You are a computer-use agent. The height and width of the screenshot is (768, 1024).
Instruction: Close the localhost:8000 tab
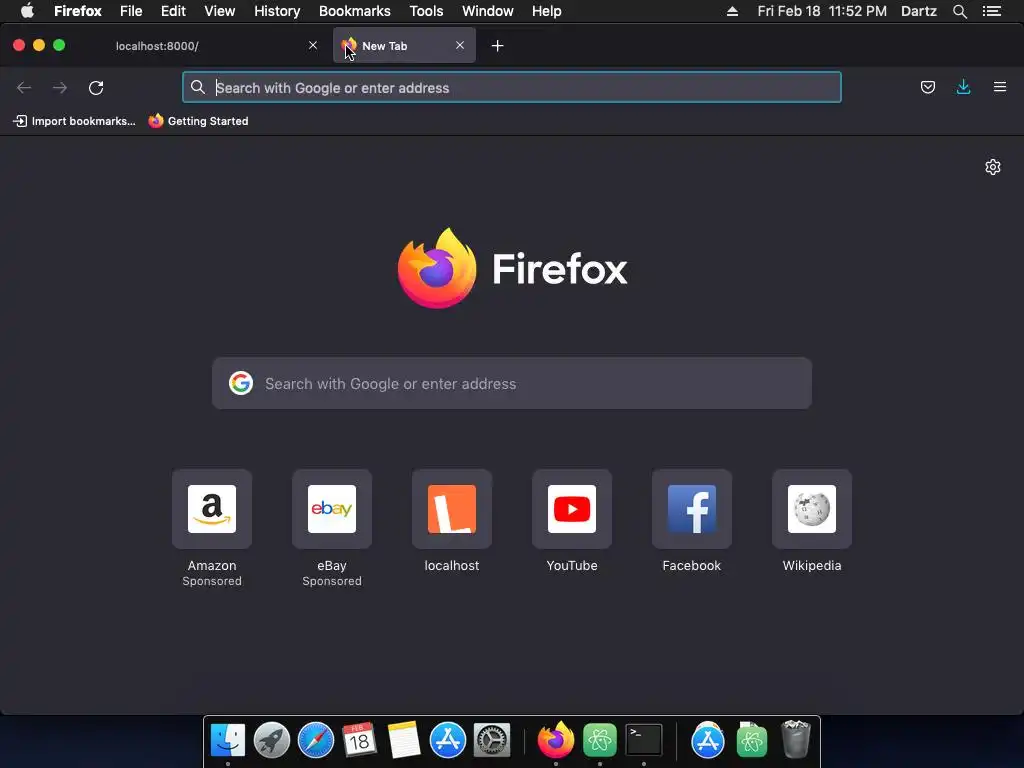pos(313,45)
